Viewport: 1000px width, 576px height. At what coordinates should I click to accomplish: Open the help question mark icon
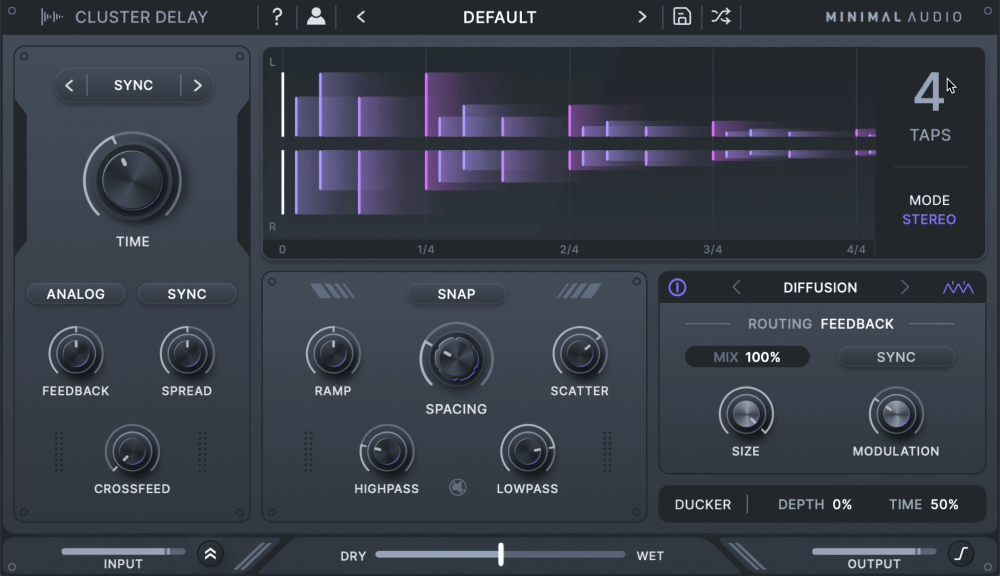pyautogui.click(x=277, y=17)
